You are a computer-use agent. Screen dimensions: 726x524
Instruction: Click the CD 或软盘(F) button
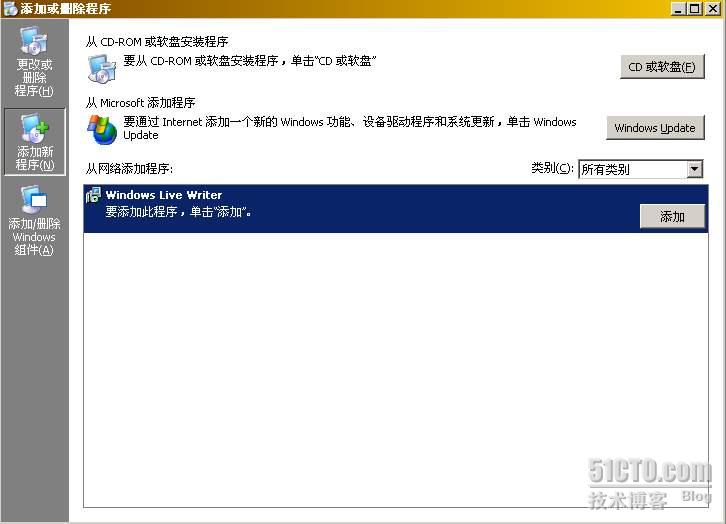[x=662, y=67]
